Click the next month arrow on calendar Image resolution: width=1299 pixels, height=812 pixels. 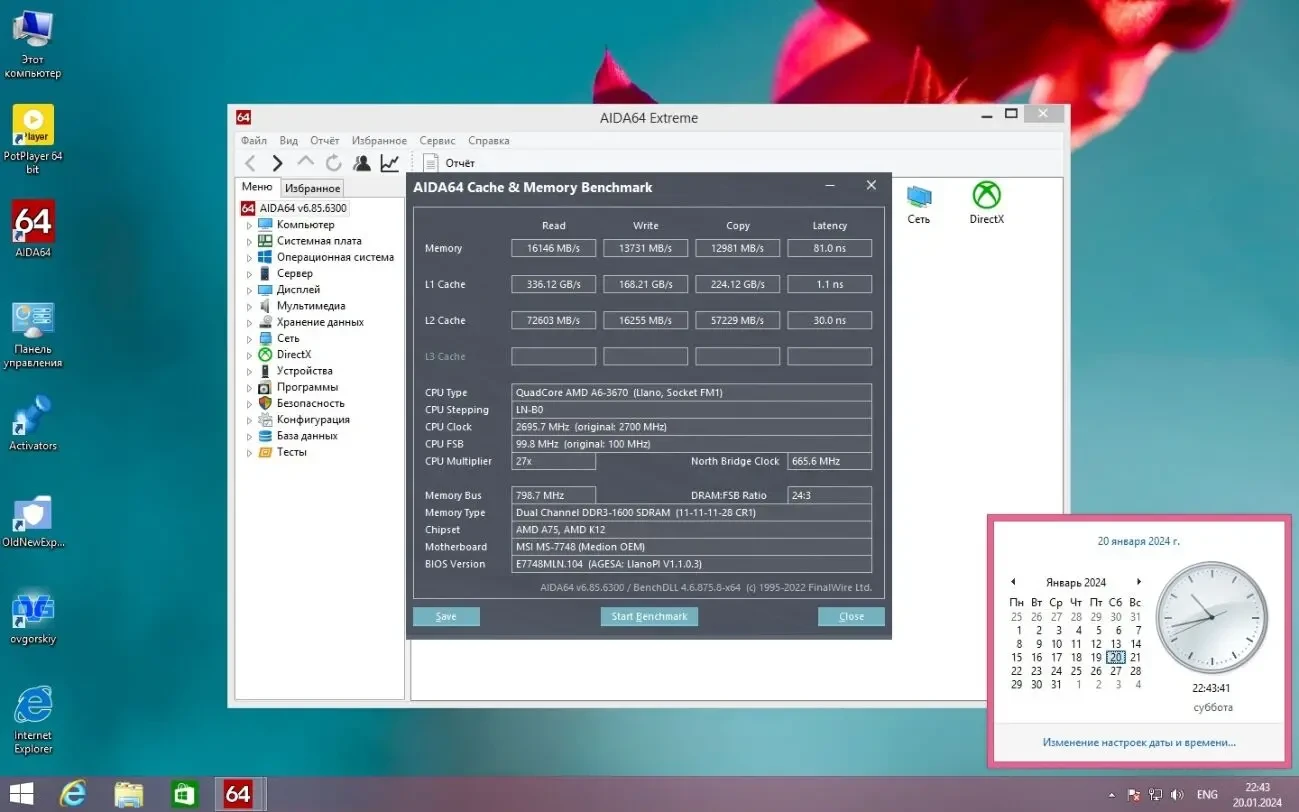coord(1139,581)
